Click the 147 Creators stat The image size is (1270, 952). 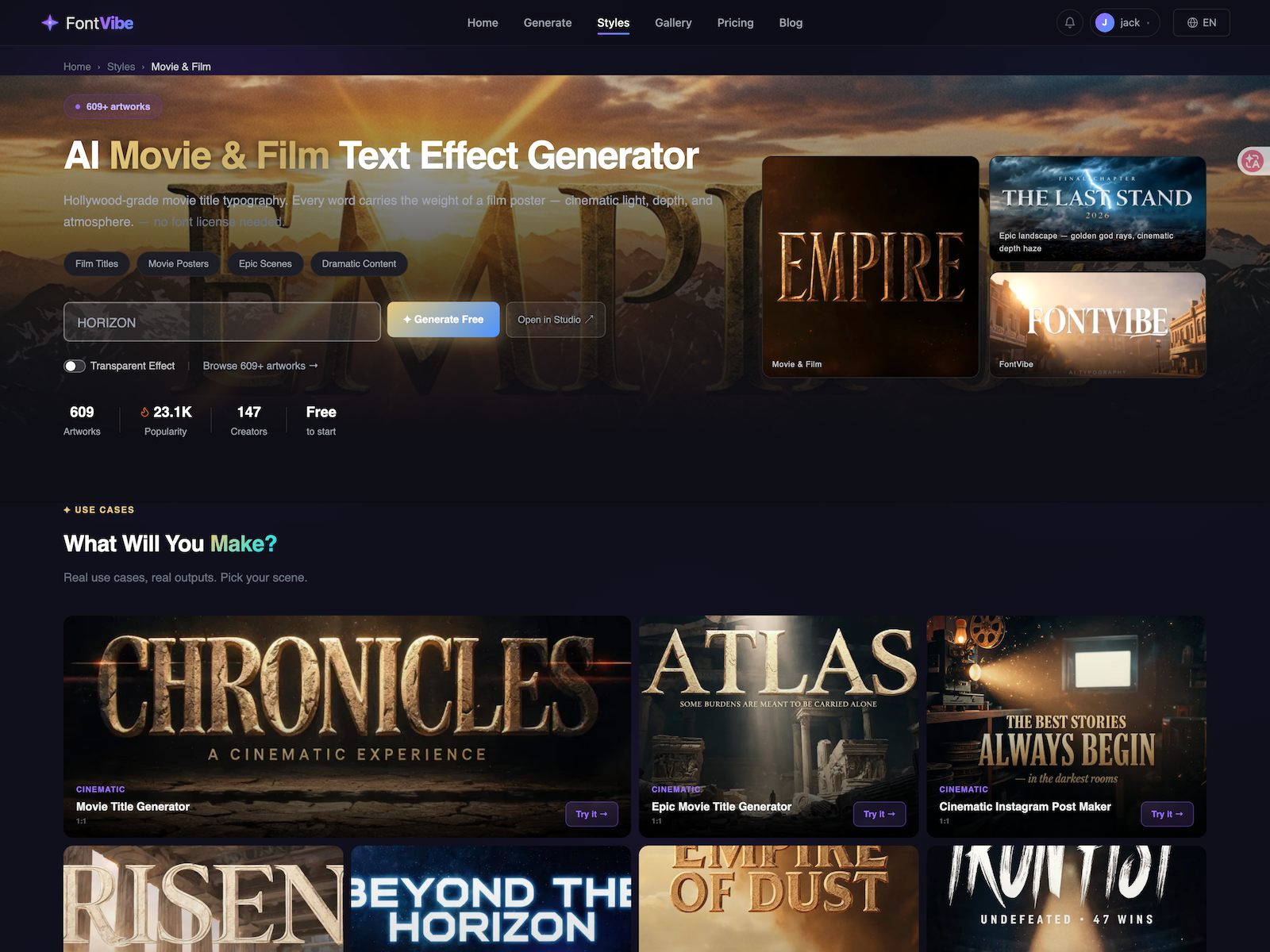(248, 420)
